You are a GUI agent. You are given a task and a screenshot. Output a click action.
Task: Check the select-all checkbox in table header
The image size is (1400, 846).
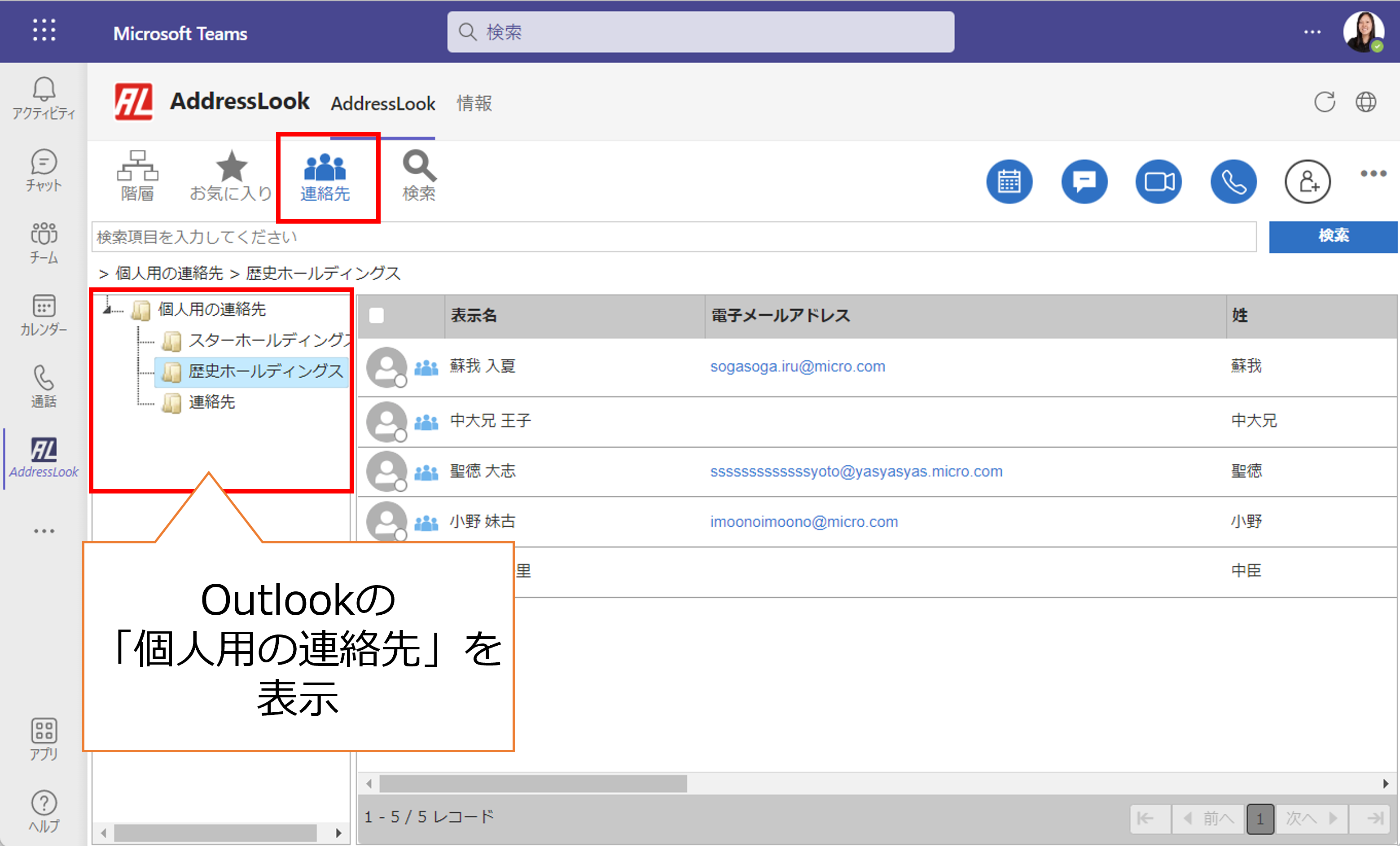pyautogui.click(x=376, y=316)
